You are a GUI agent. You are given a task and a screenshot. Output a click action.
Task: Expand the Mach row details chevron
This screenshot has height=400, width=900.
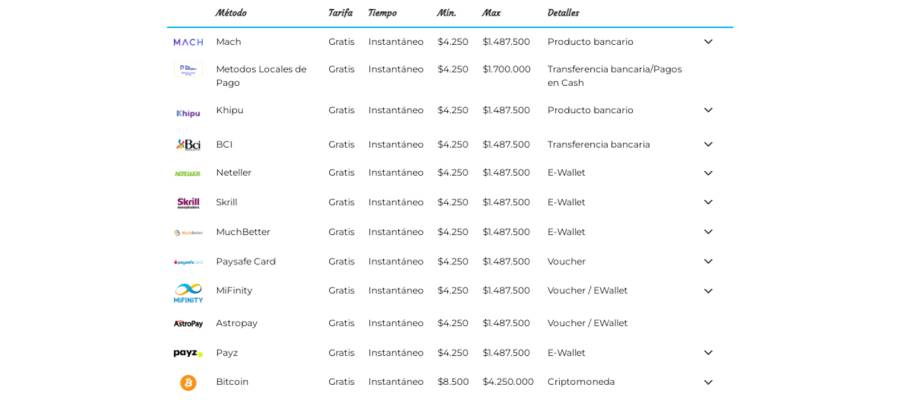pos(708,42)
